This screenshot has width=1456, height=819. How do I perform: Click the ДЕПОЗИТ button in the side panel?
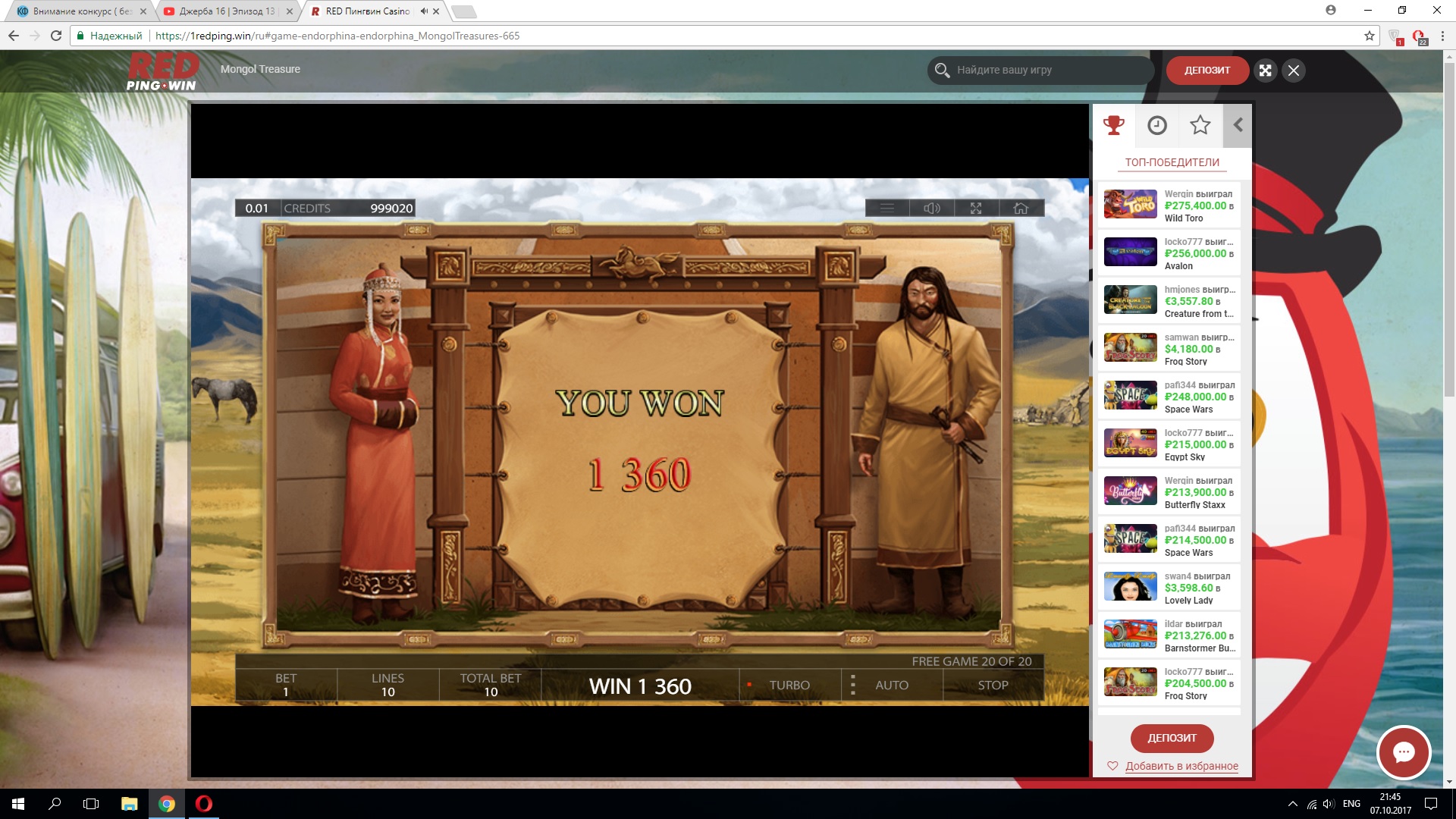point(1172,738)
